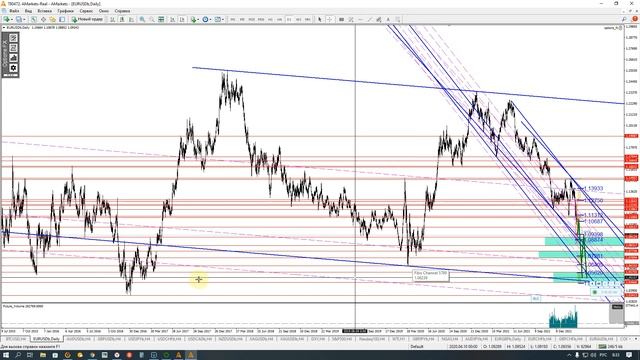Click the search magnifier in toolbar
Image resolution: width=640 pixels, height=360 pixels.
pyautogui.click(x=624, y=19)
